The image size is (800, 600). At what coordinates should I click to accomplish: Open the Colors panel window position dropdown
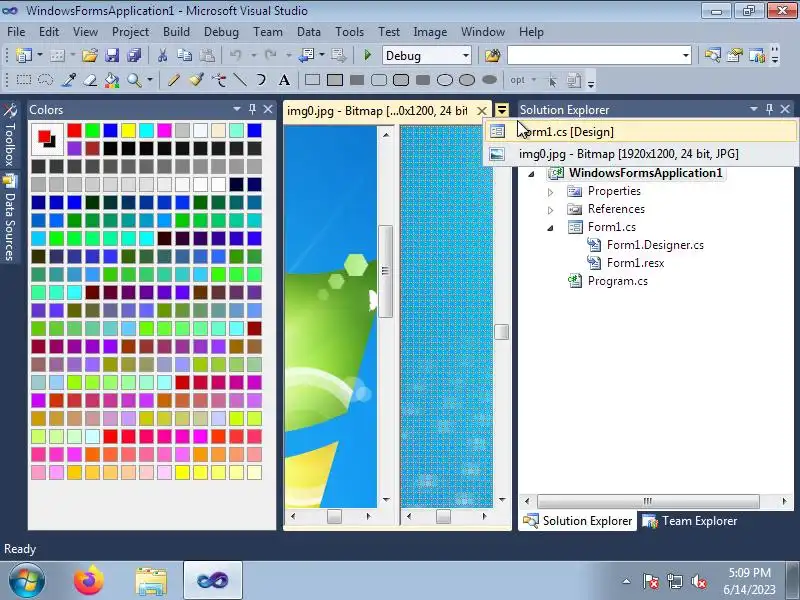(x=237, y=109)
